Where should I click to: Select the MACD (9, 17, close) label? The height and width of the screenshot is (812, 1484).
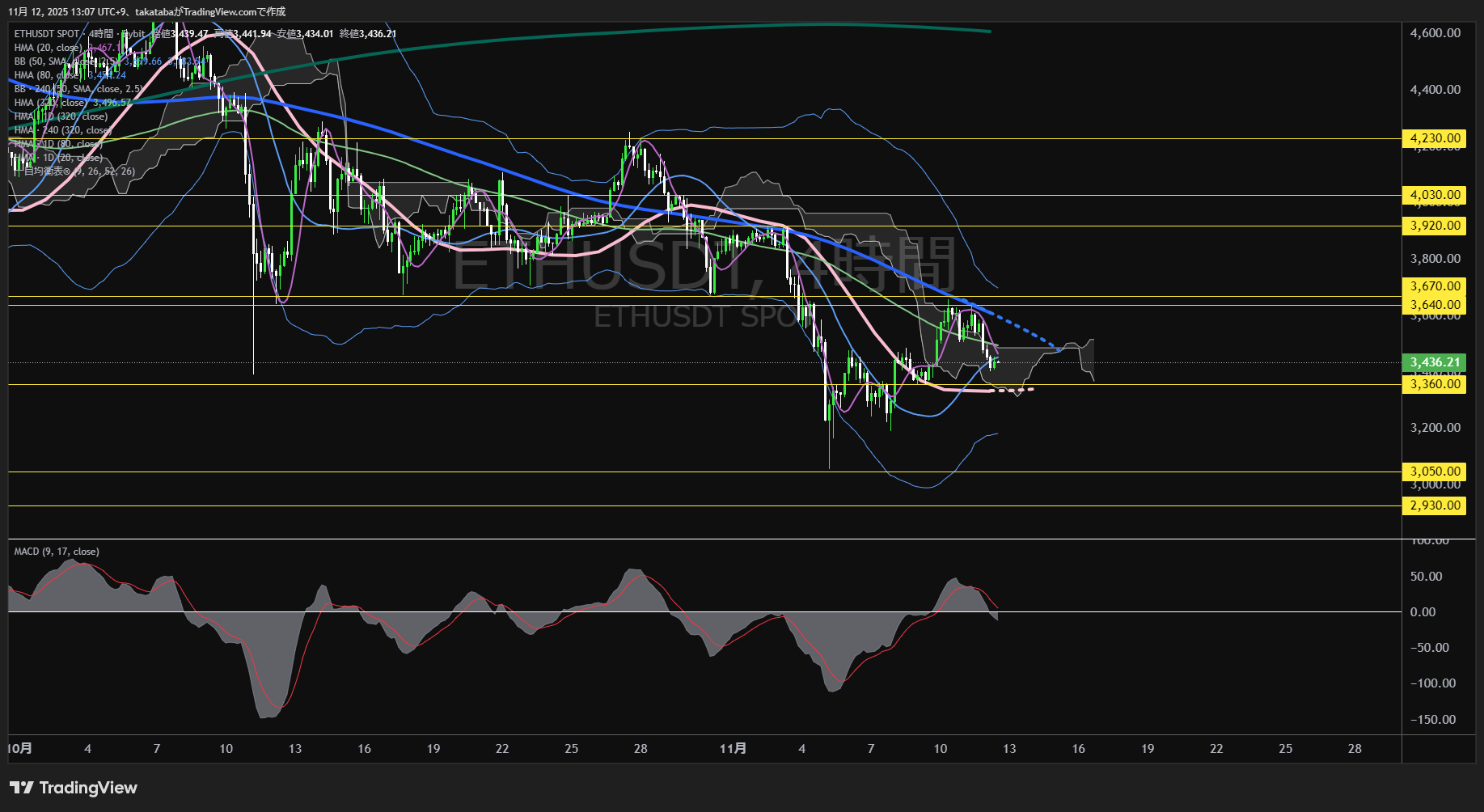[57, 552]
